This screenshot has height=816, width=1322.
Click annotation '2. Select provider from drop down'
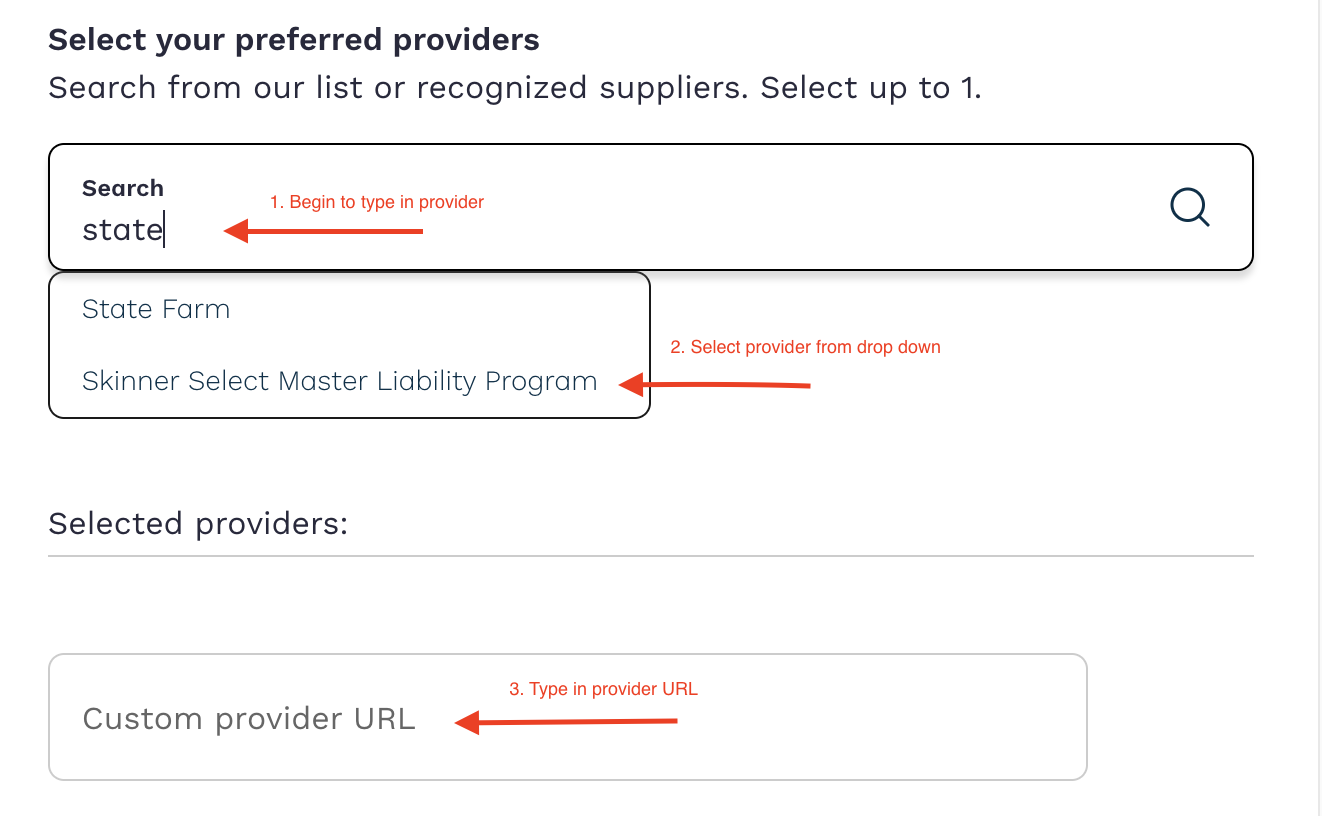[806, 347]
